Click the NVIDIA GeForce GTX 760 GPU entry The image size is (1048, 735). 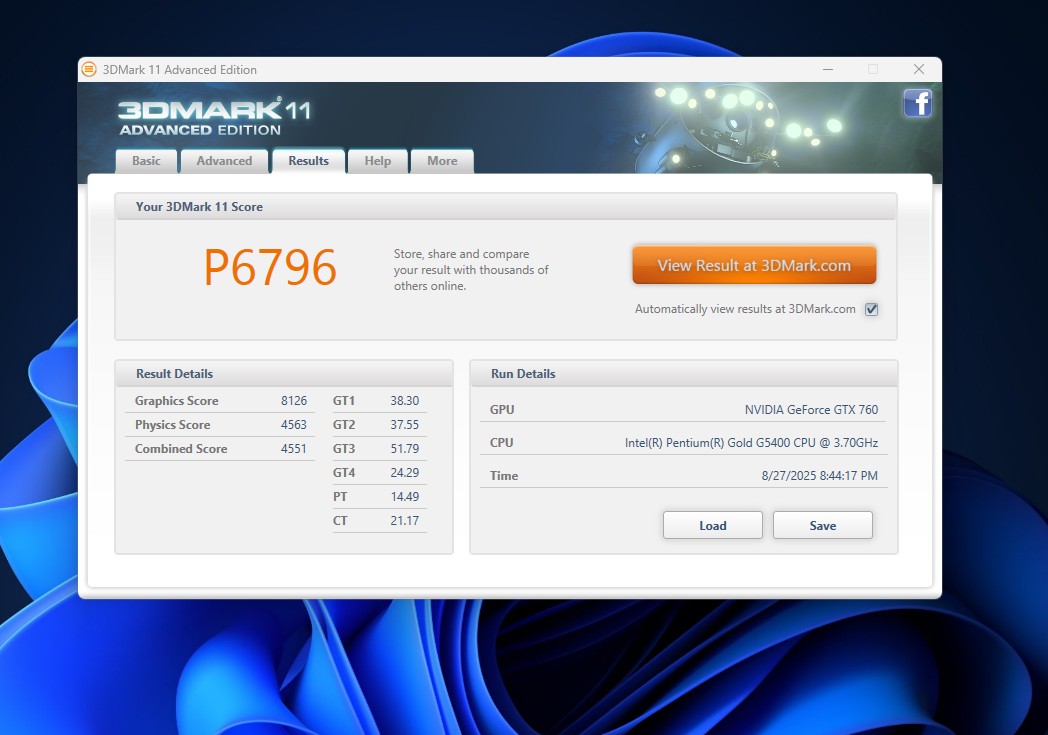point(810,409)
